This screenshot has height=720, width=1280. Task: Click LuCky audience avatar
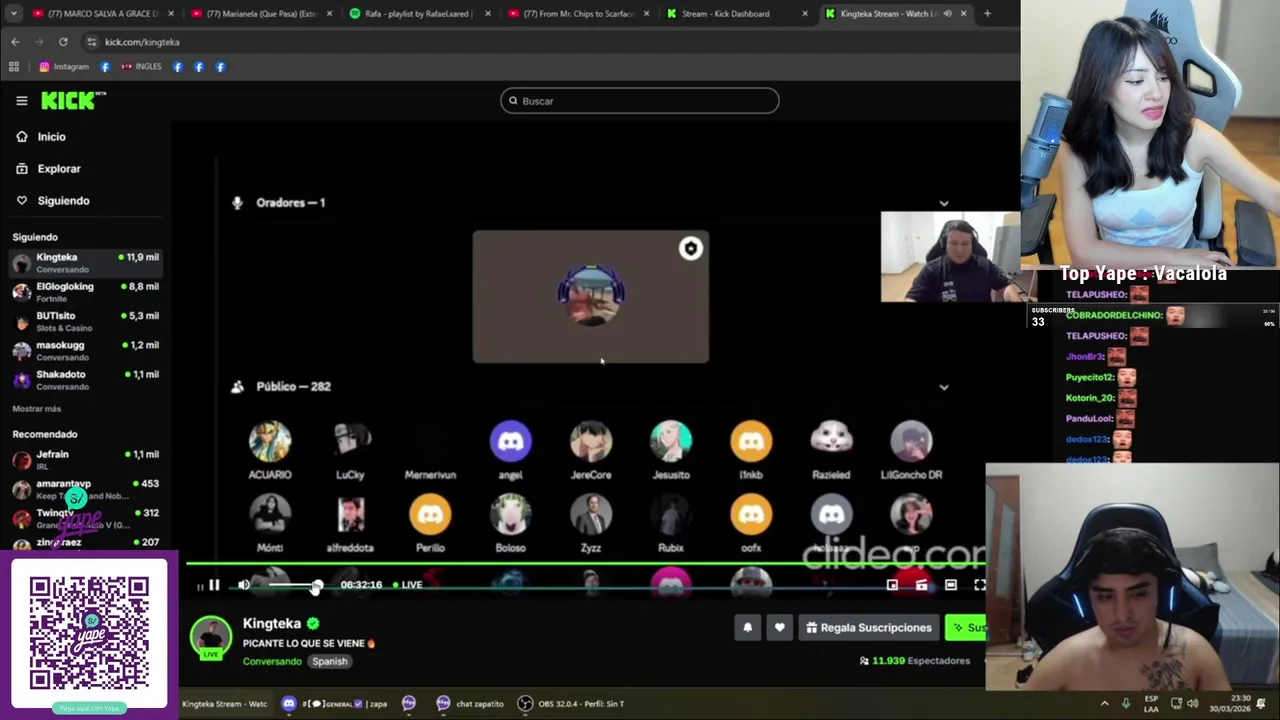350,441
